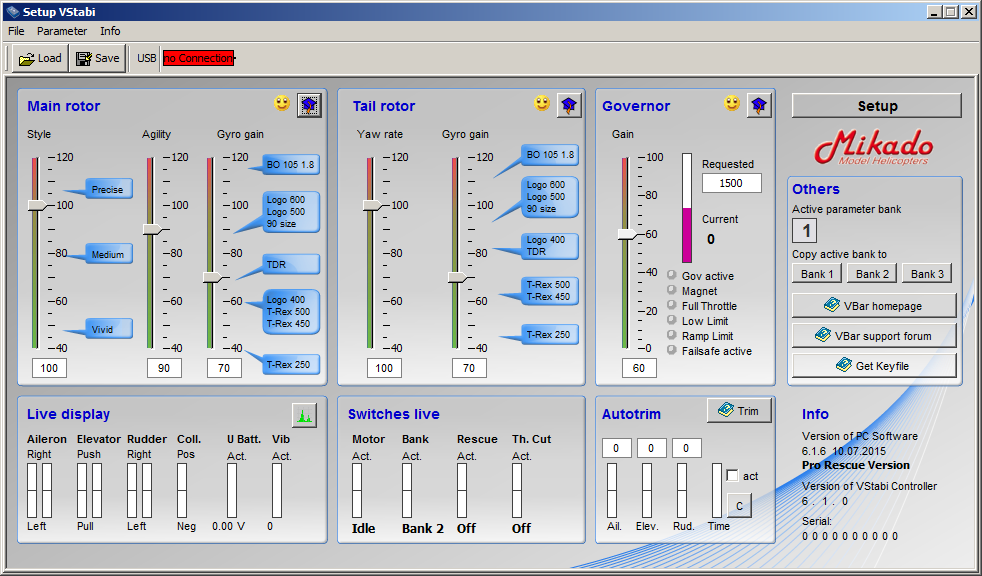Click the Get Keyfile button
982x576 pixels.
click(x=874, y=366)
